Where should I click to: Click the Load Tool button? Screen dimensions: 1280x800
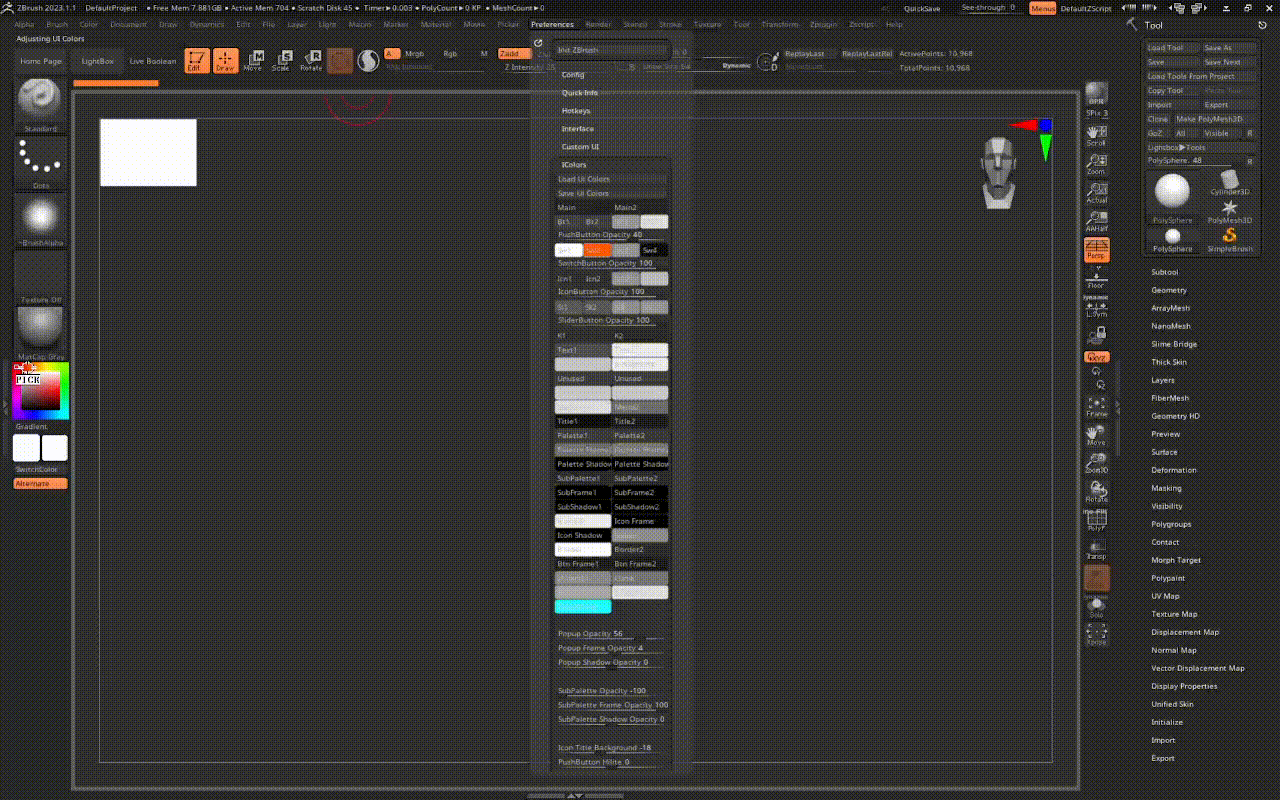click(1171, 48)
